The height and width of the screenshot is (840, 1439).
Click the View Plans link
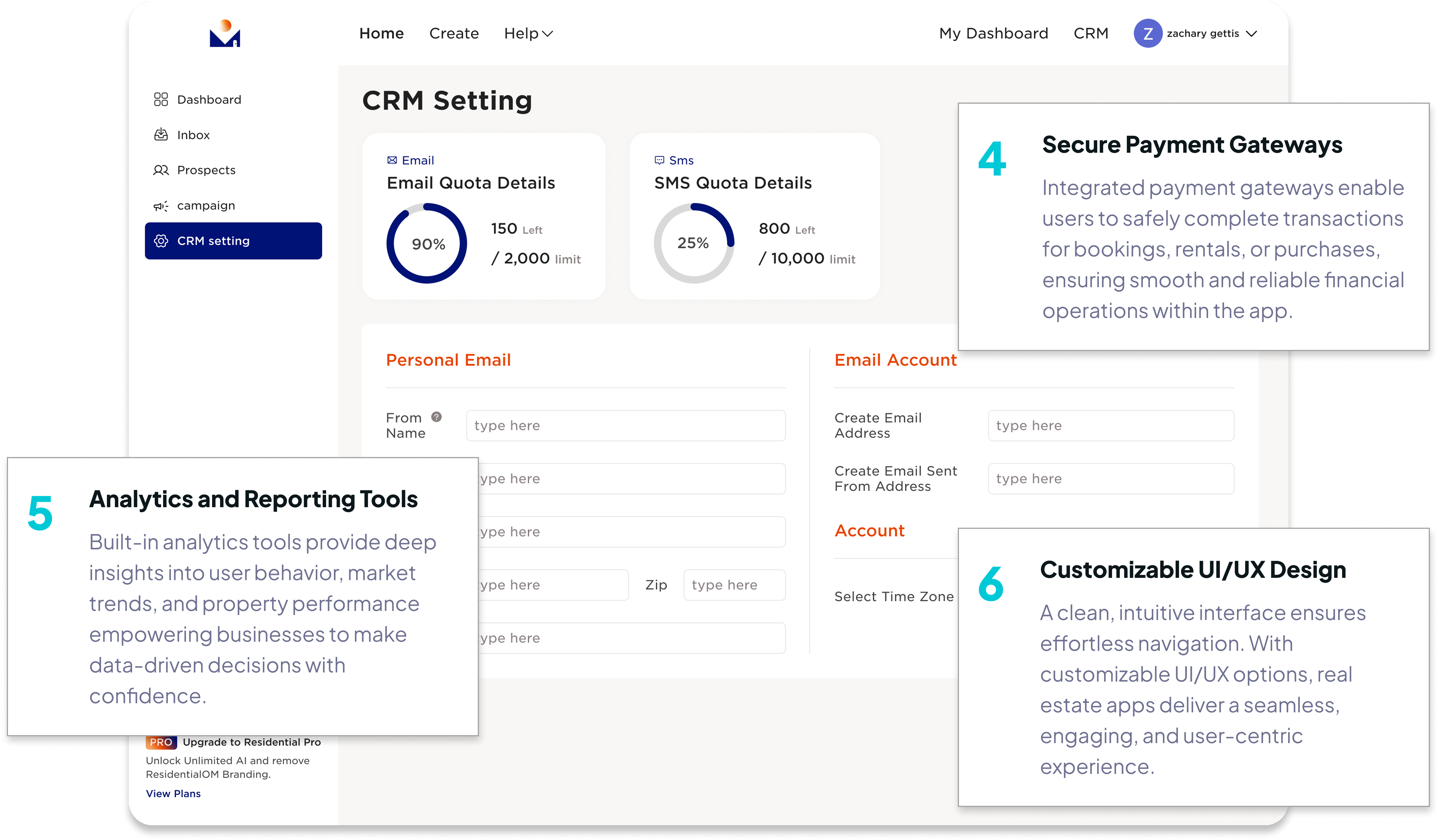(x=173, y=794)
